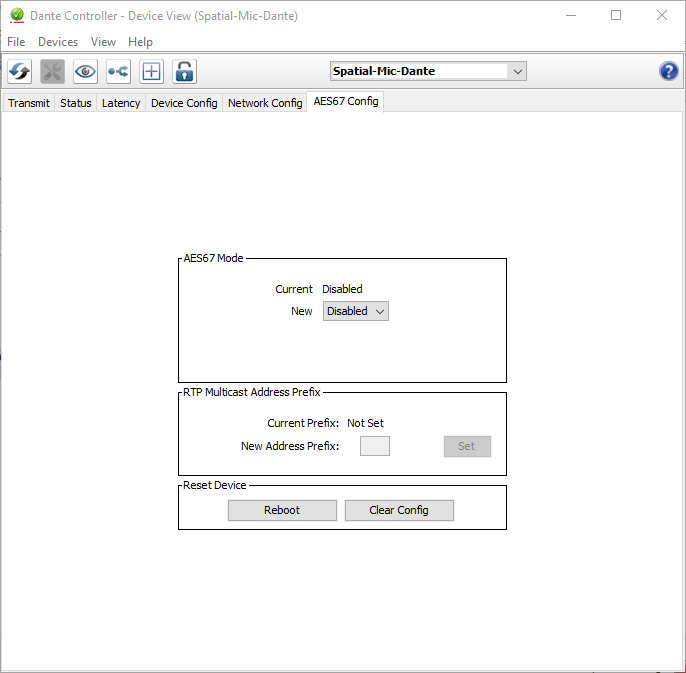This screenshot has height=673, width=686.
Task: Close the Dante Controller window
Action: click(x=662, y=15)
